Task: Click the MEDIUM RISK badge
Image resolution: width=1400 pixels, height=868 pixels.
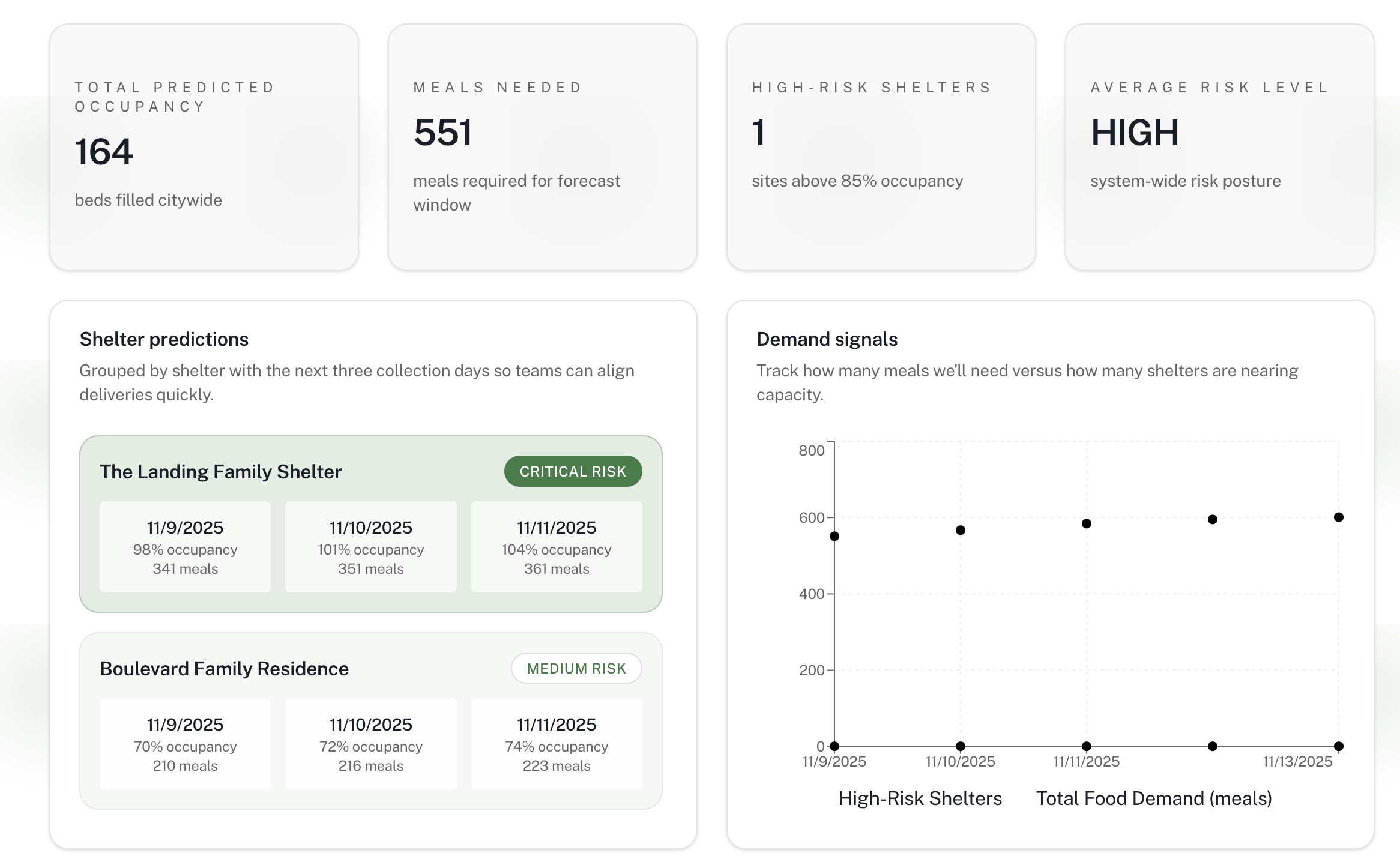Action: point(576,669)
